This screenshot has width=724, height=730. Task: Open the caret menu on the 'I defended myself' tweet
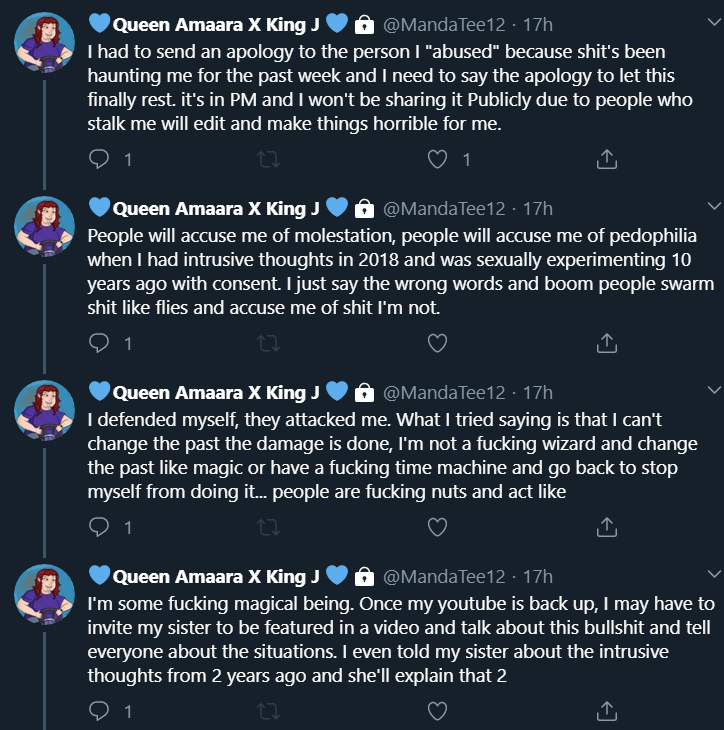[x=713, y=390]
